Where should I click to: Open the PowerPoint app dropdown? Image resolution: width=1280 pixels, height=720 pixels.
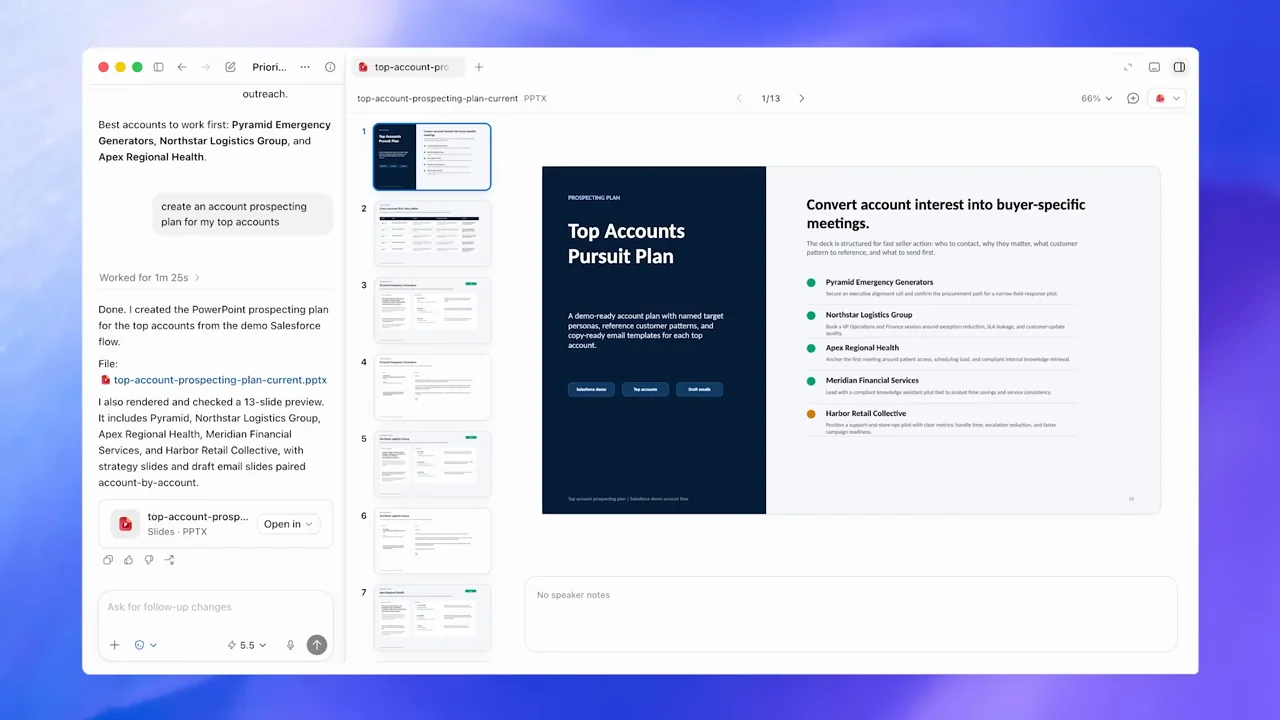pos(1167,98)
